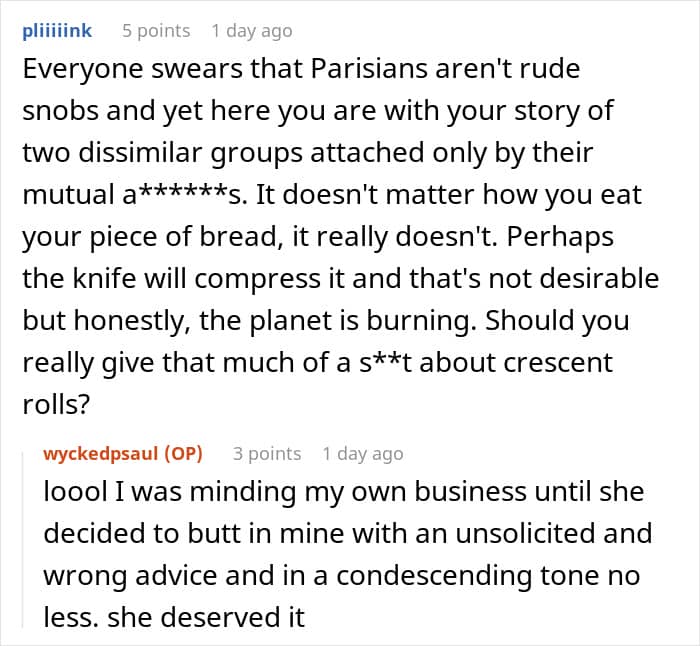Click the reply text starting 'loool I was minding'

click(348, 554)
